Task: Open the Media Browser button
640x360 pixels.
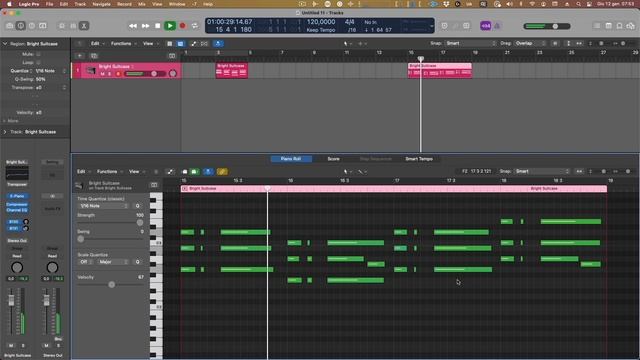Action: (630, 26)
